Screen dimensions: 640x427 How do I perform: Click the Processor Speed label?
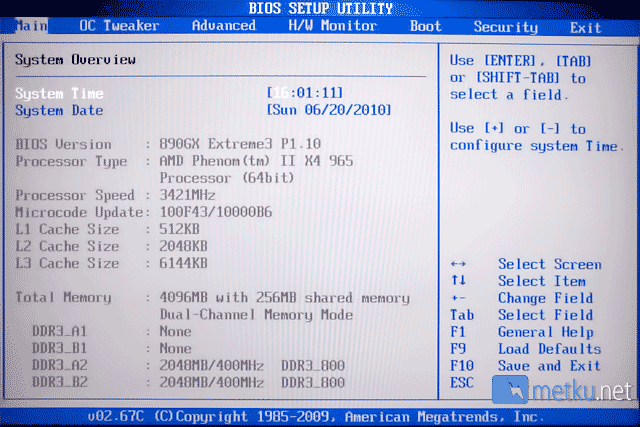(75, 196)
